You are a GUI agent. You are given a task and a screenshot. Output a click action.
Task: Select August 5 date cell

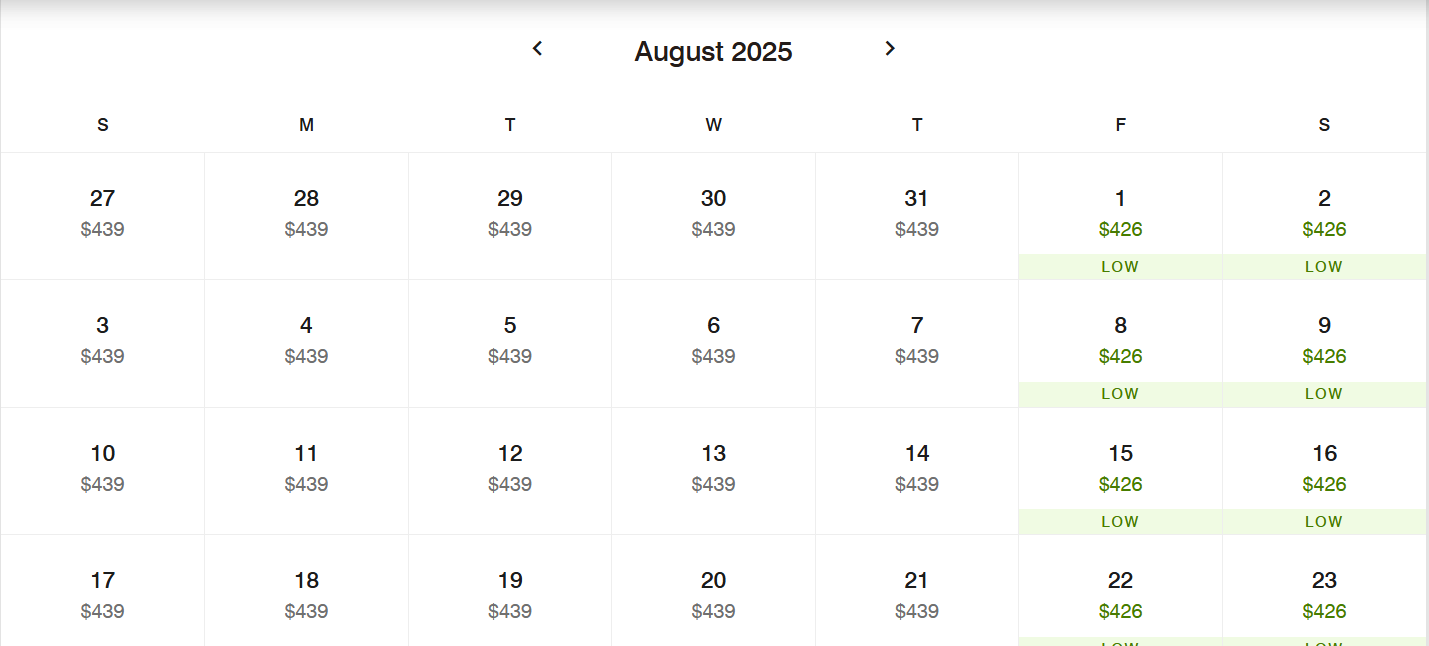pyautogui.click(x=510, y=343)
